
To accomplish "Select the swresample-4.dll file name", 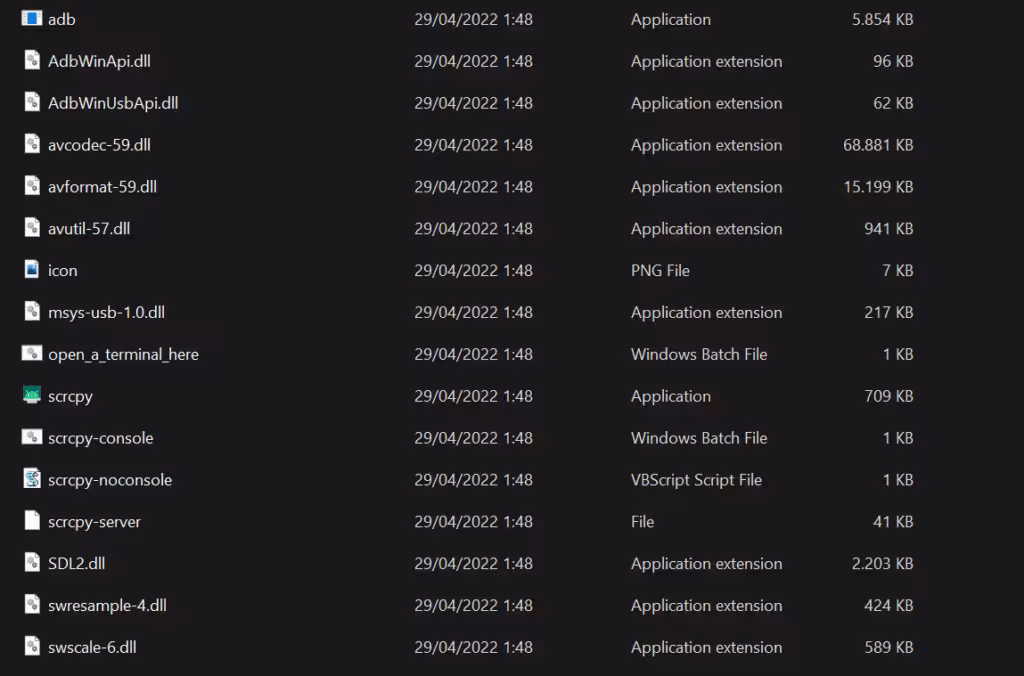I will [107, 605].
